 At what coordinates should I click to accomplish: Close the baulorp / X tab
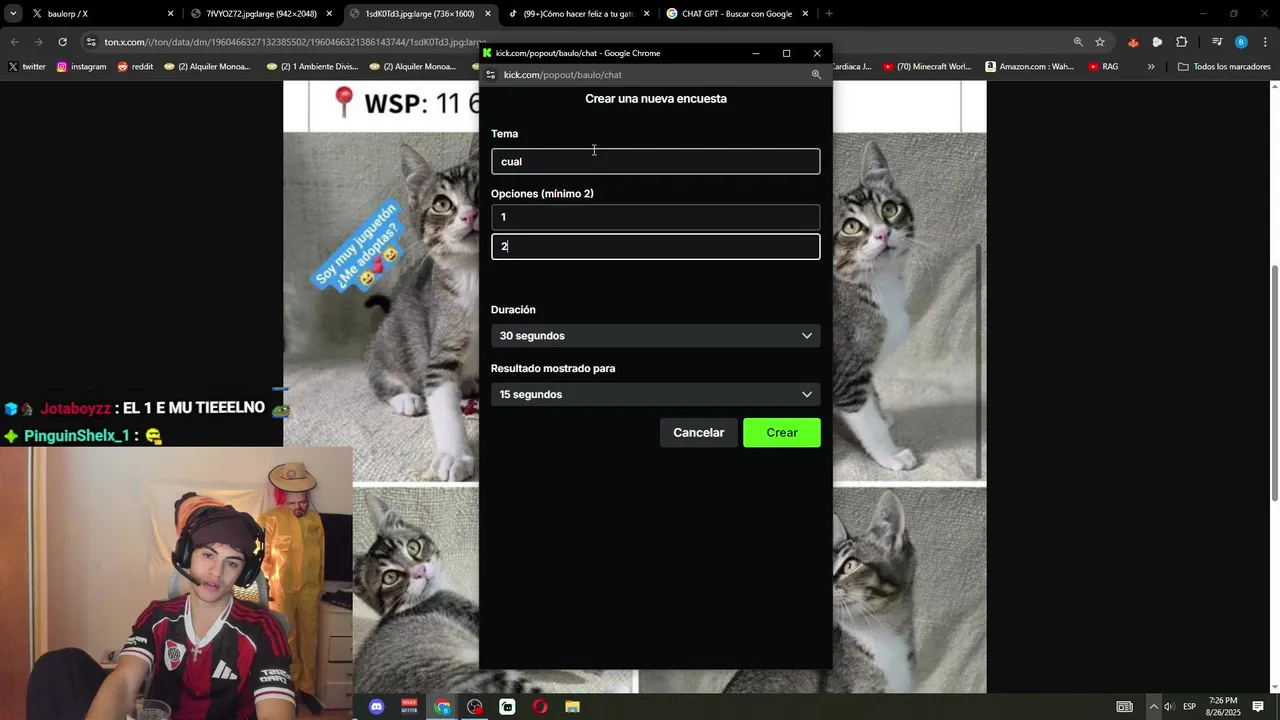(170, 14)
